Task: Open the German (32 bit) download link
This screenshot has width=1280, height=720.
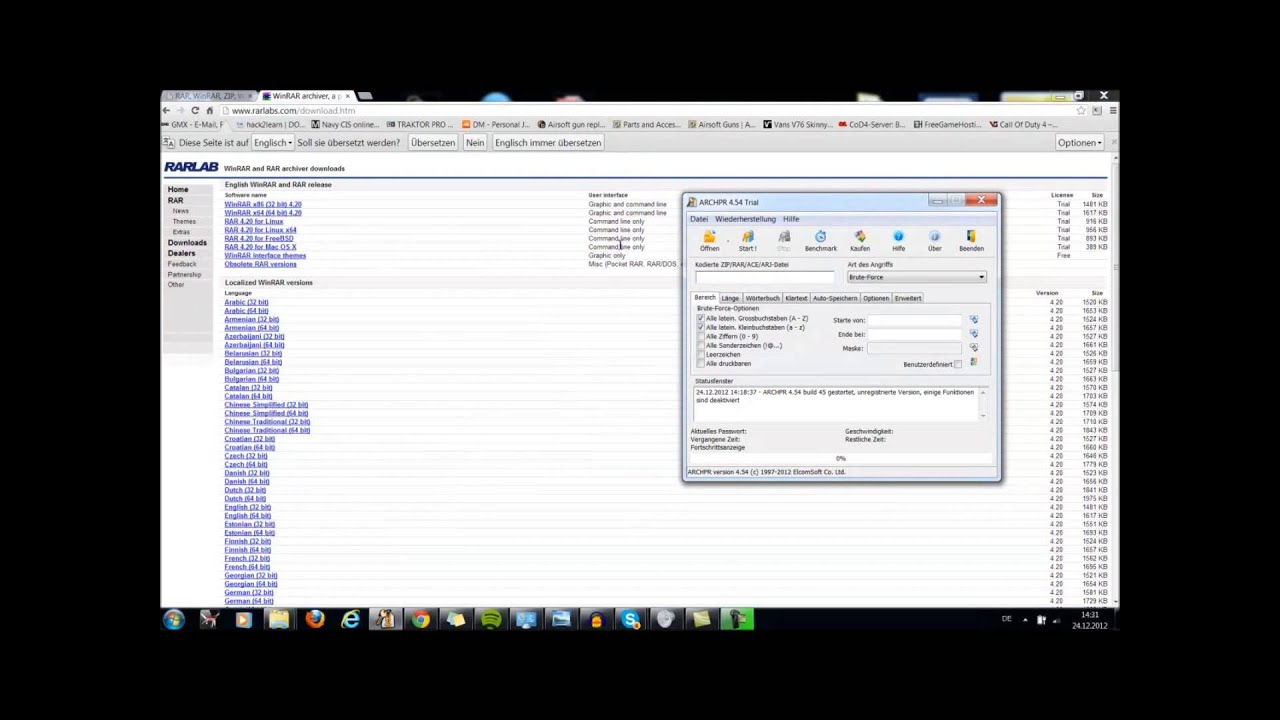Action: [249, 593]
